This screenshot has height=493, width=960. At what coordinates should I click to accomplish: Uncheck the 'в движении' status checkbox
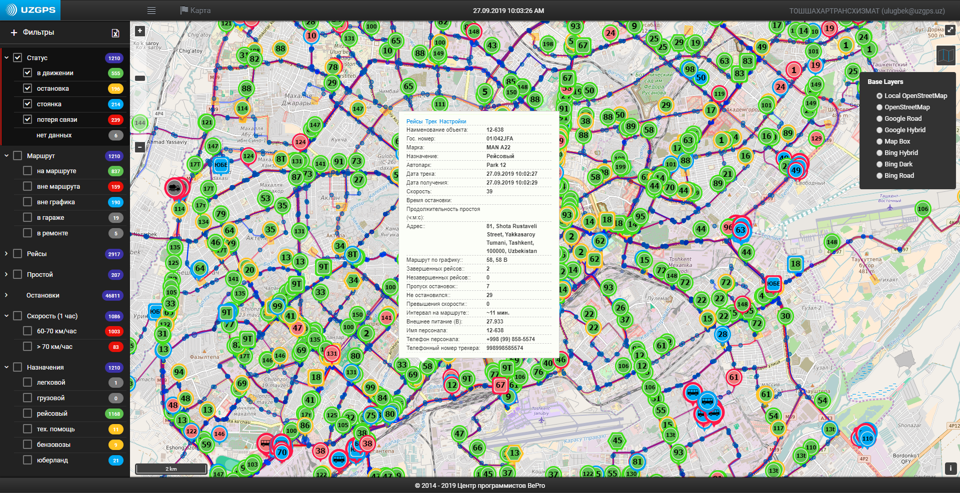pyautogui.click(x=28, y=73)
